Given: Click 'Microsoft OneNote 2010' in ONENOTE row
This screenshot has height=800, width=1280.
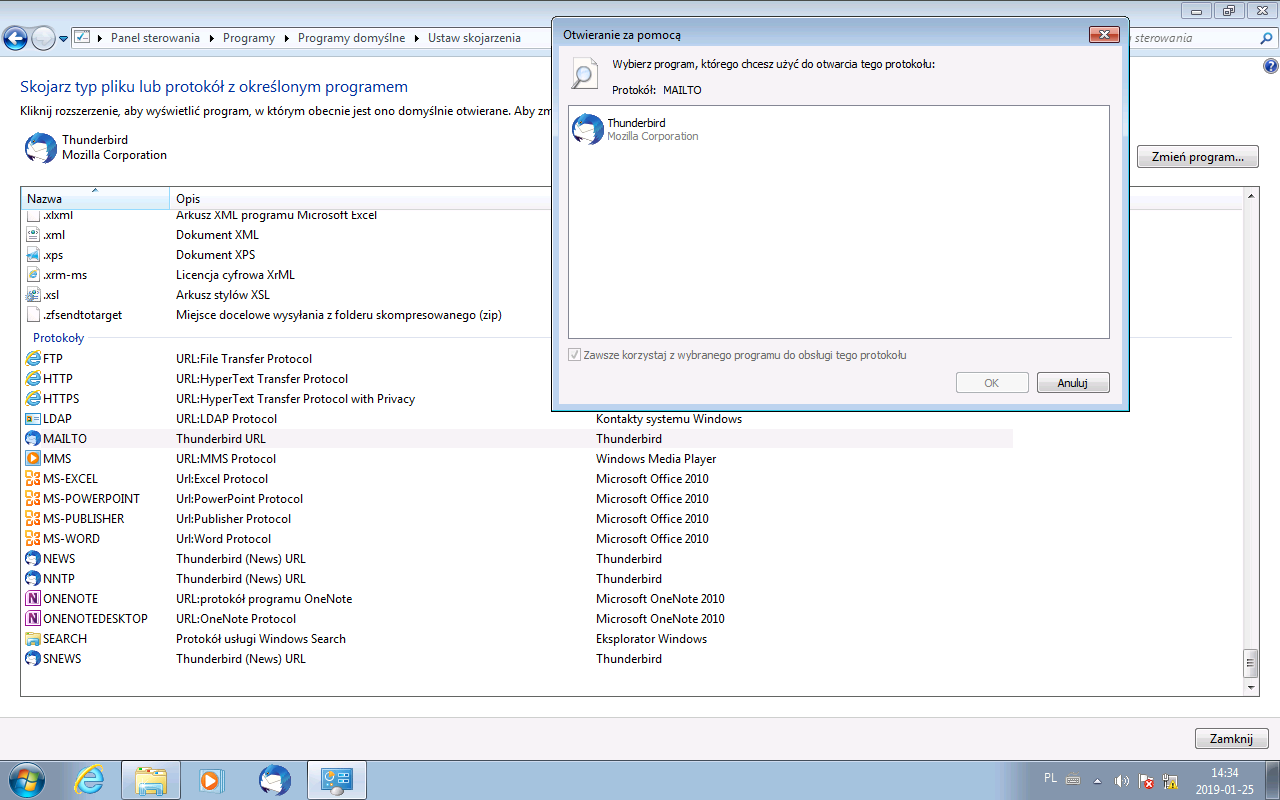Looking at the screenshot, I should [x=660, y=599].
